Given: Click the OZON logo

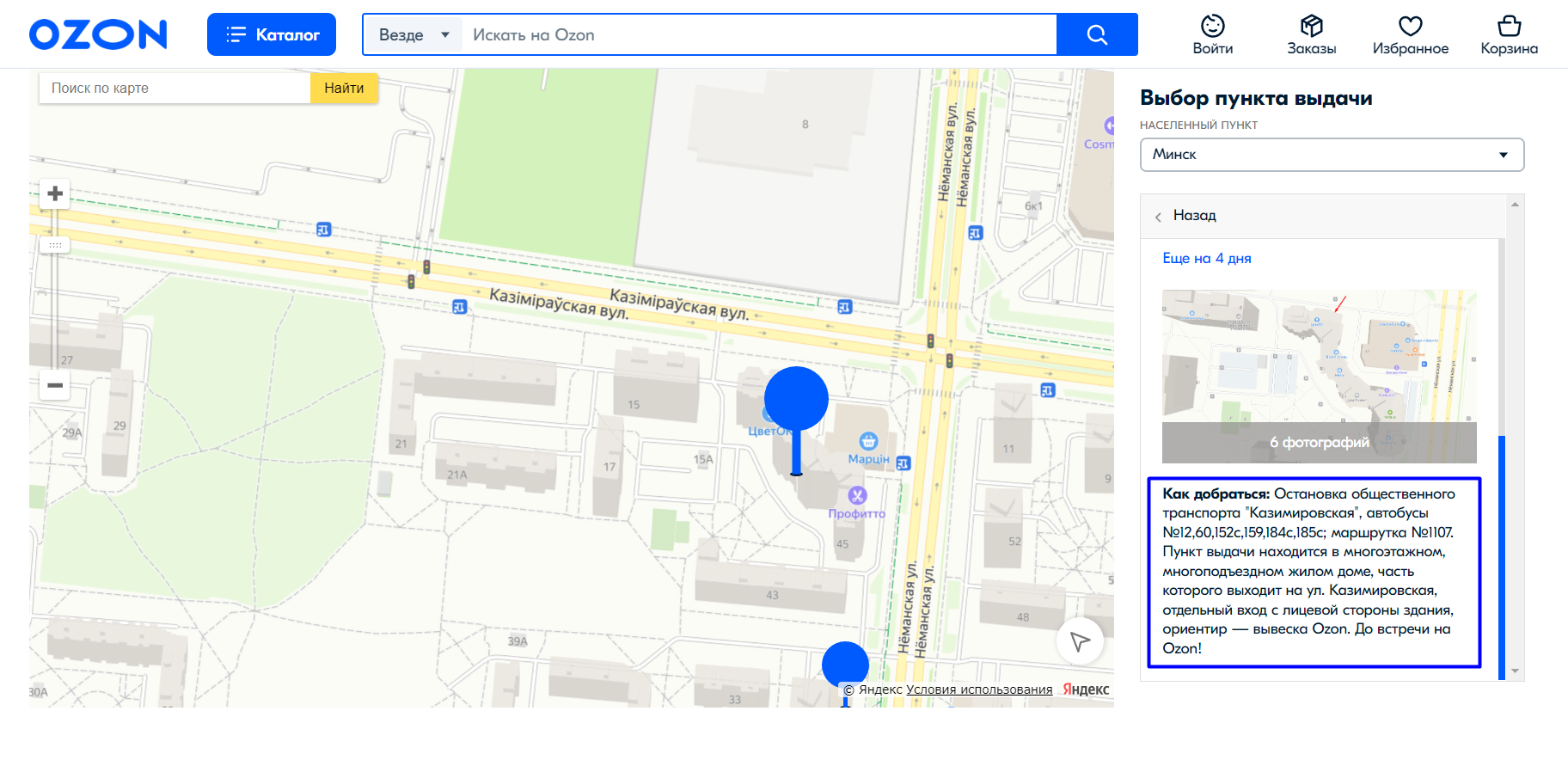Looking at the screenshot, I should 98,34.
